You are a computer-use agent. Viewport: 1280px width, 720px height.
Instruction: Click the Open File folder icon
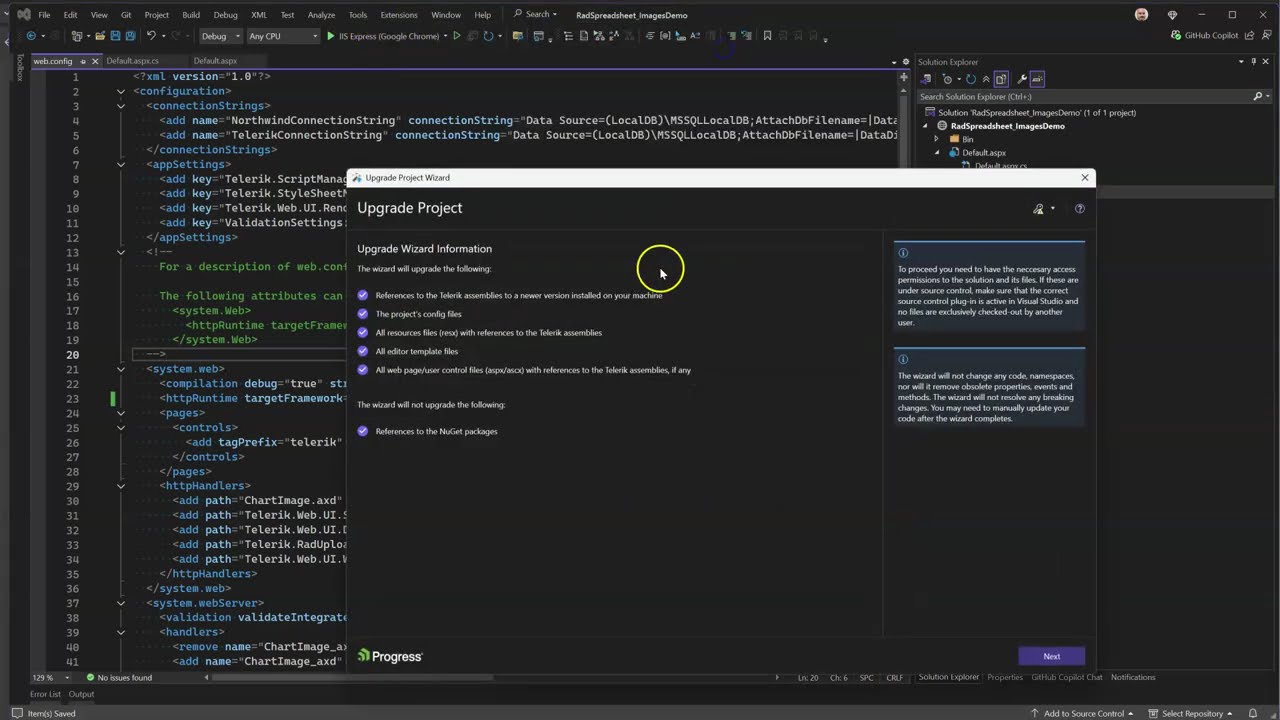(x=101, y=36)
